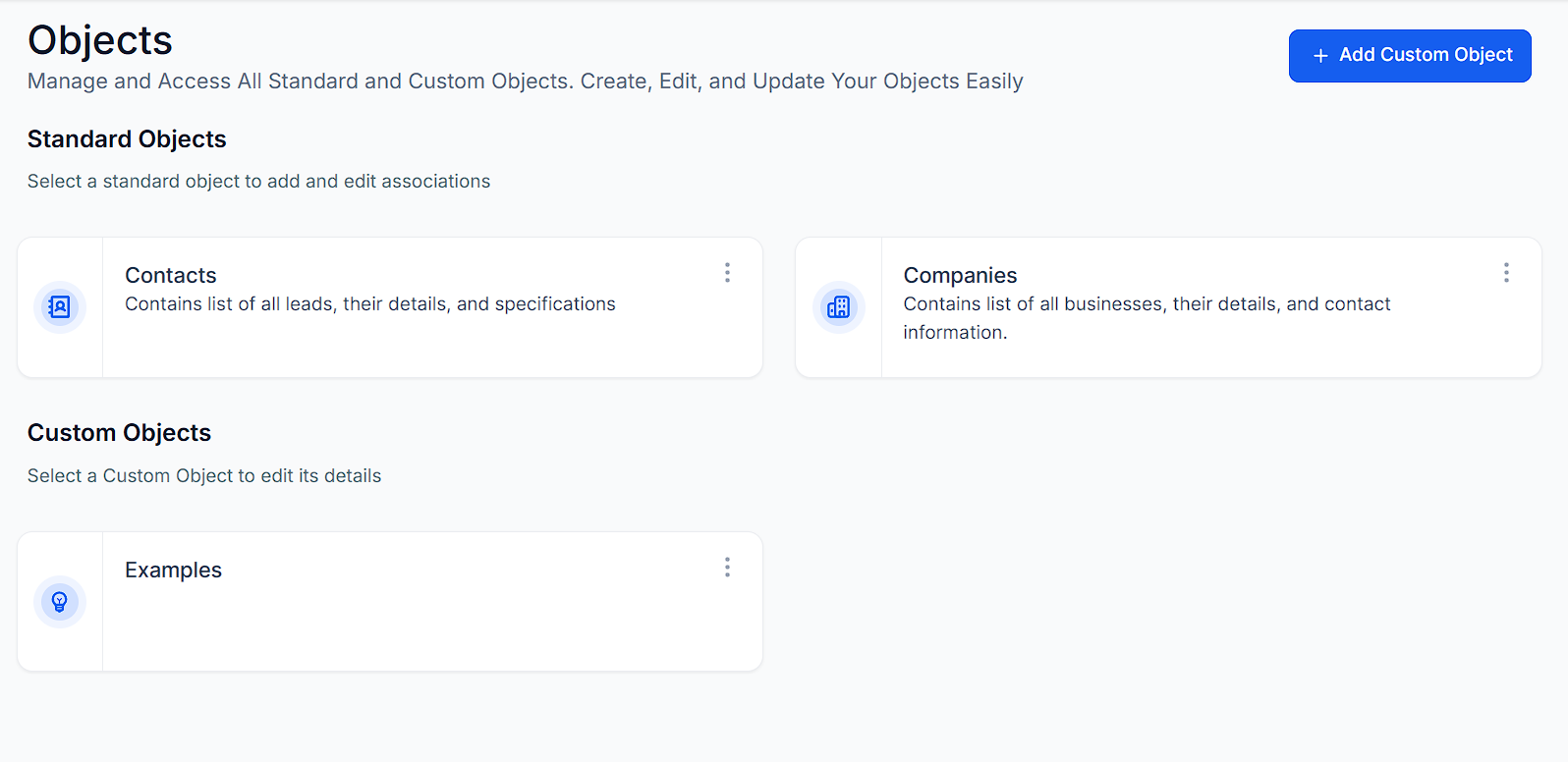Click the Contacts address book icon
This screenshot has height=762, width=1568.
60,307
